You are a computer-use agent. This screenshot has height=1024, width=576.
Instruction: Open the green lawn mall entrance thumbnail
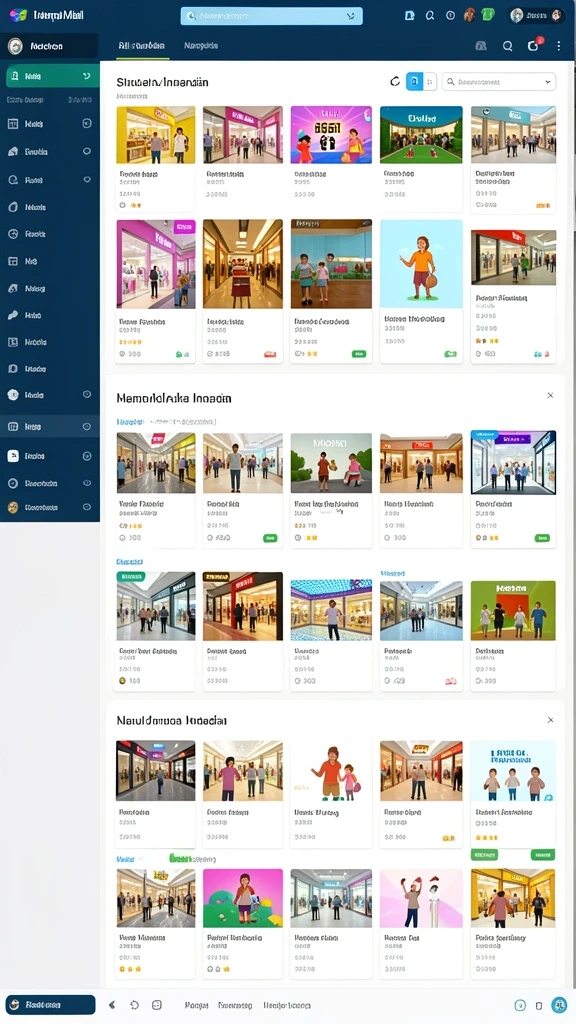coord(421,135)
